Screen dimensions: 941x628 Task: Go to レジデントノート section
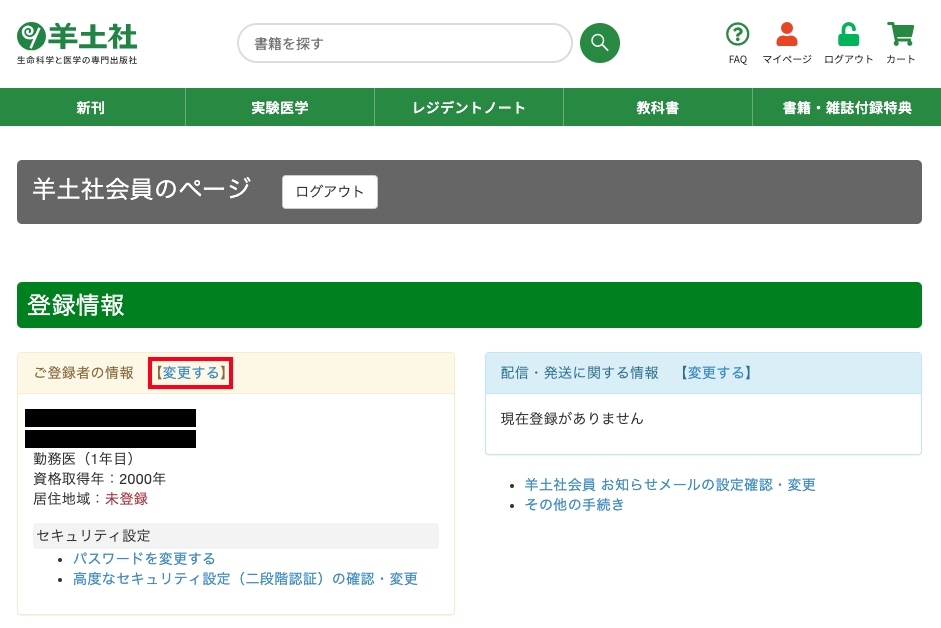tap(469, 108)
